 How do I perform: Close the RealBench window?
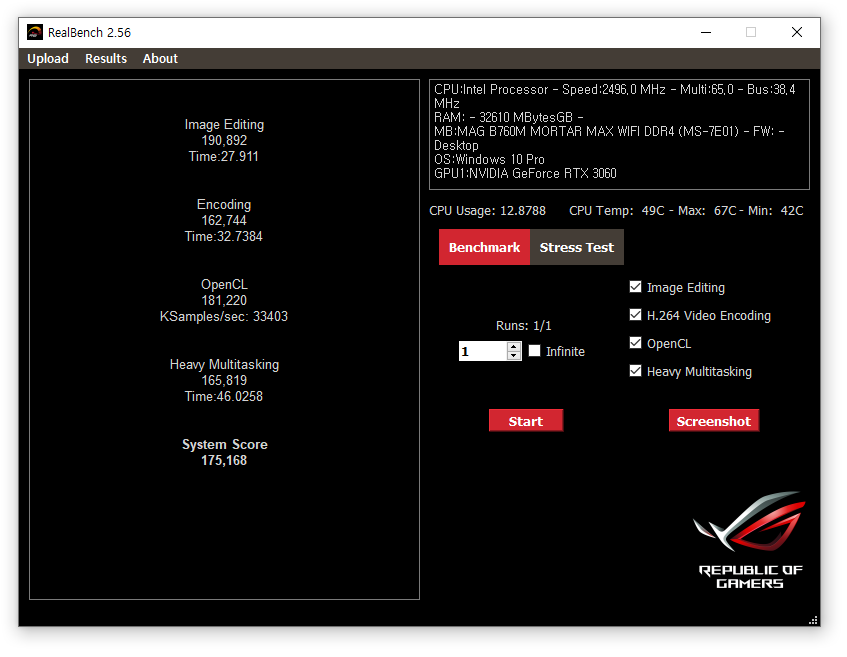tap(797, 32)
